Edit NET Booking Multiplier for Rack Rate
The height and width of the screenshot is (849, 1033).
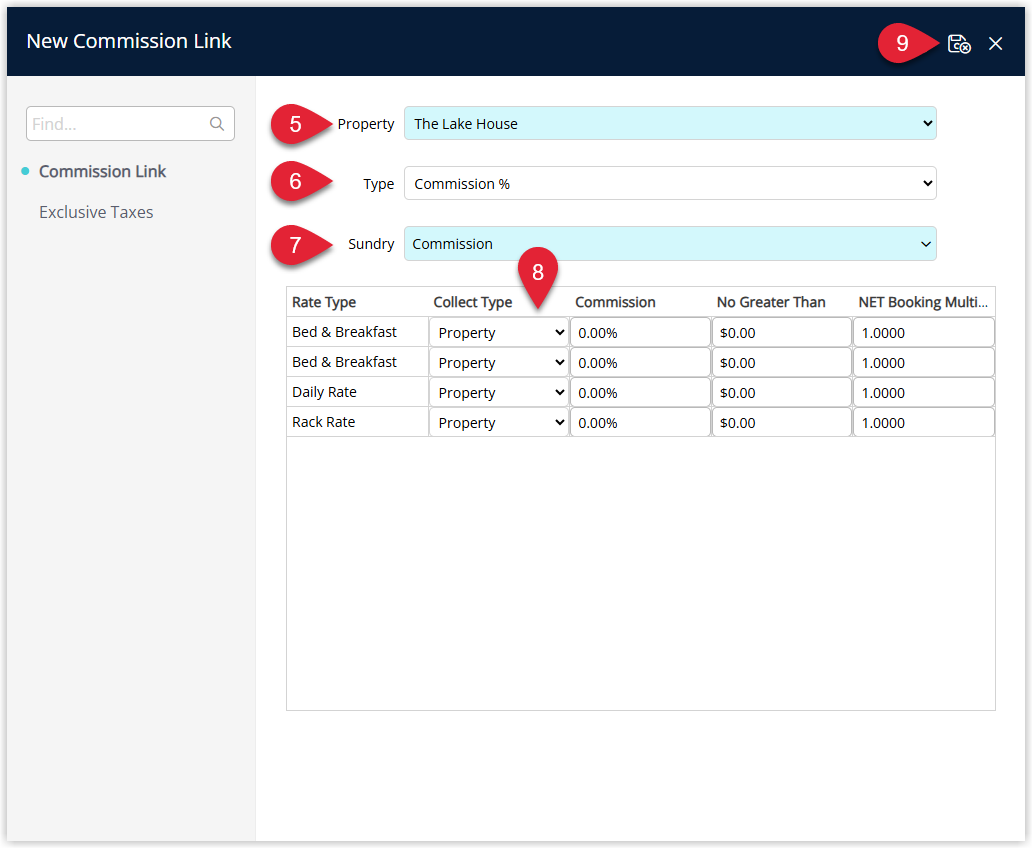(924, 423)
